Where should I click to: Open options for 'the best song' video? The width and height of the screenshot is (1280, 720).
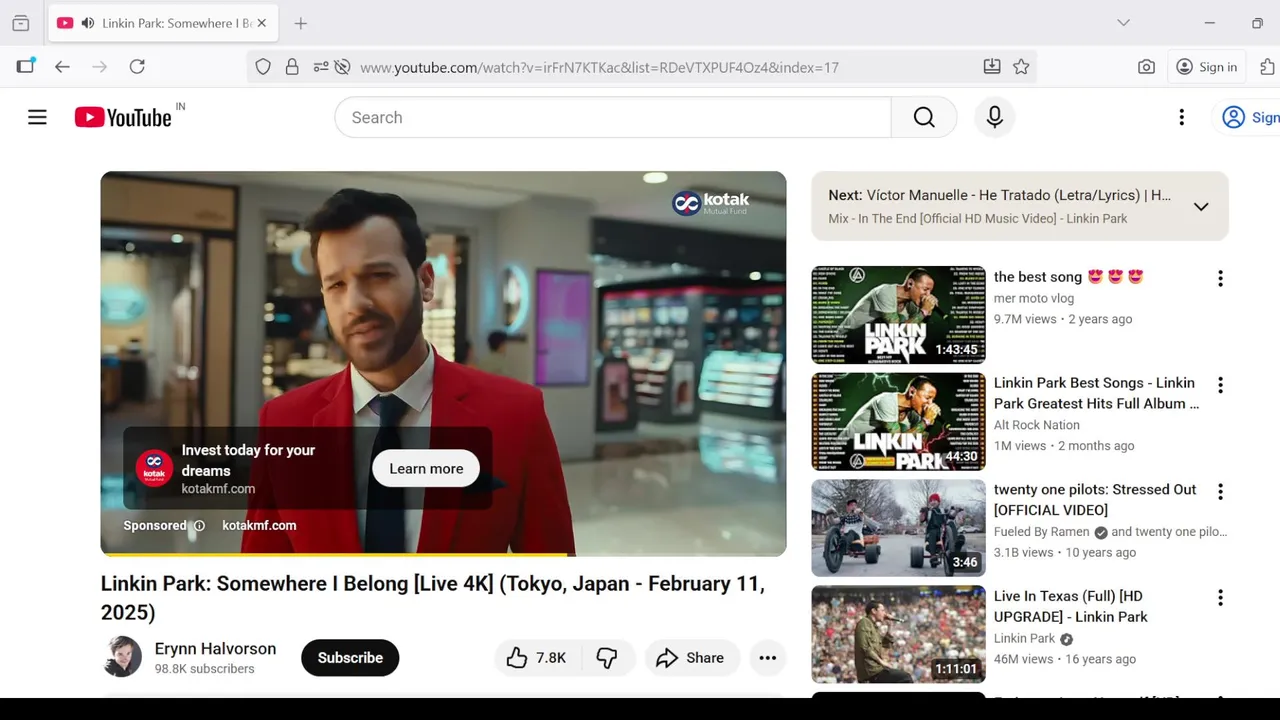pos(1220,279)
